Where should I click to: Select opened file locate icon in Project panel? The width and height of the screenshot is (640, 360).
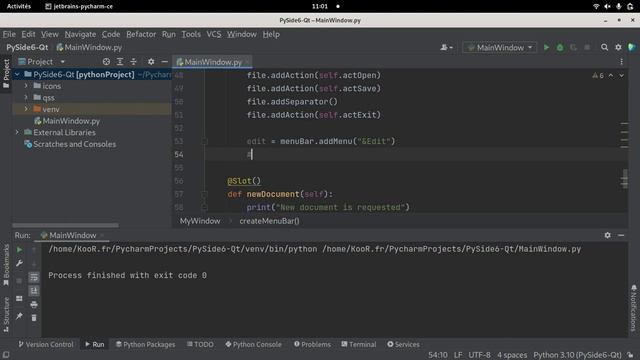point(106,62)
